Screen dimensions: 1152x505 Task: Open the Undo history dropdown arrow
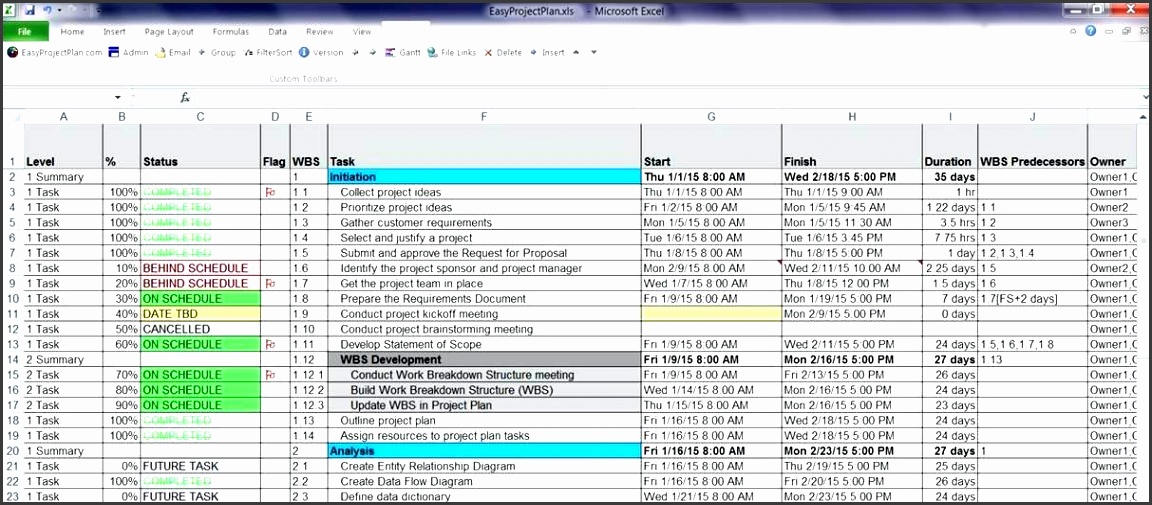click(x=60, y=10)
